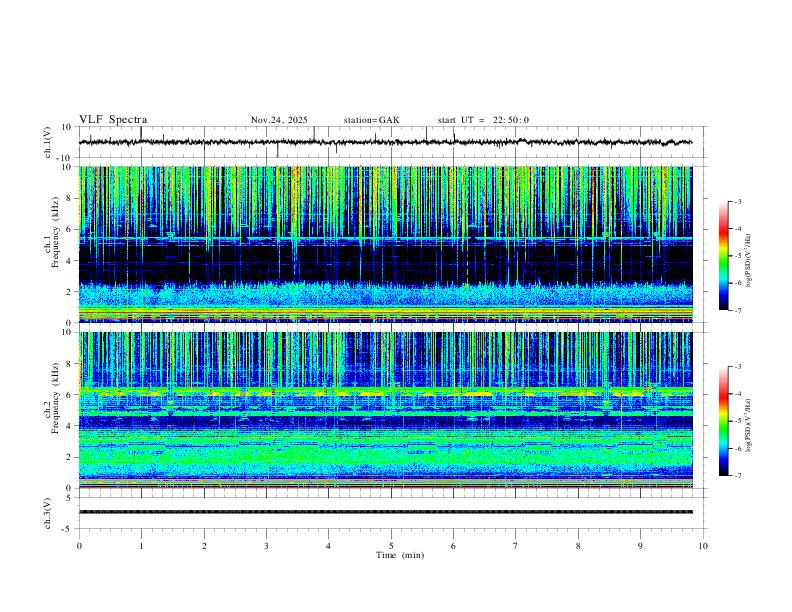Click the '3' tick on the time axis
The image size is (792, 612).
[x=266, y=546]
